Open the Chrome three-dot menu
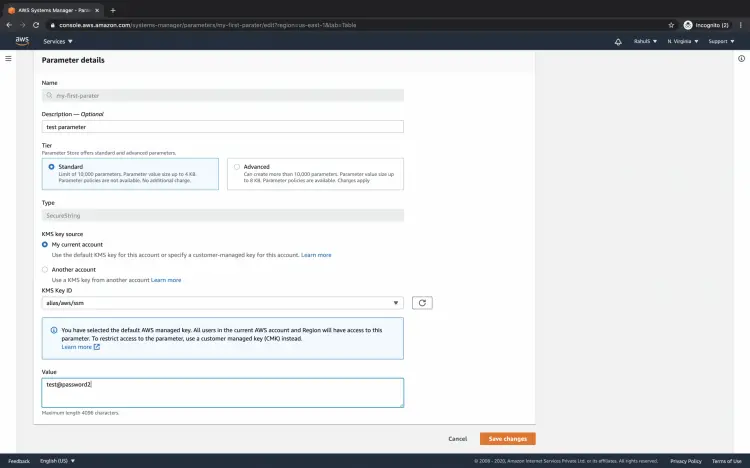 [x=740, y=25]
